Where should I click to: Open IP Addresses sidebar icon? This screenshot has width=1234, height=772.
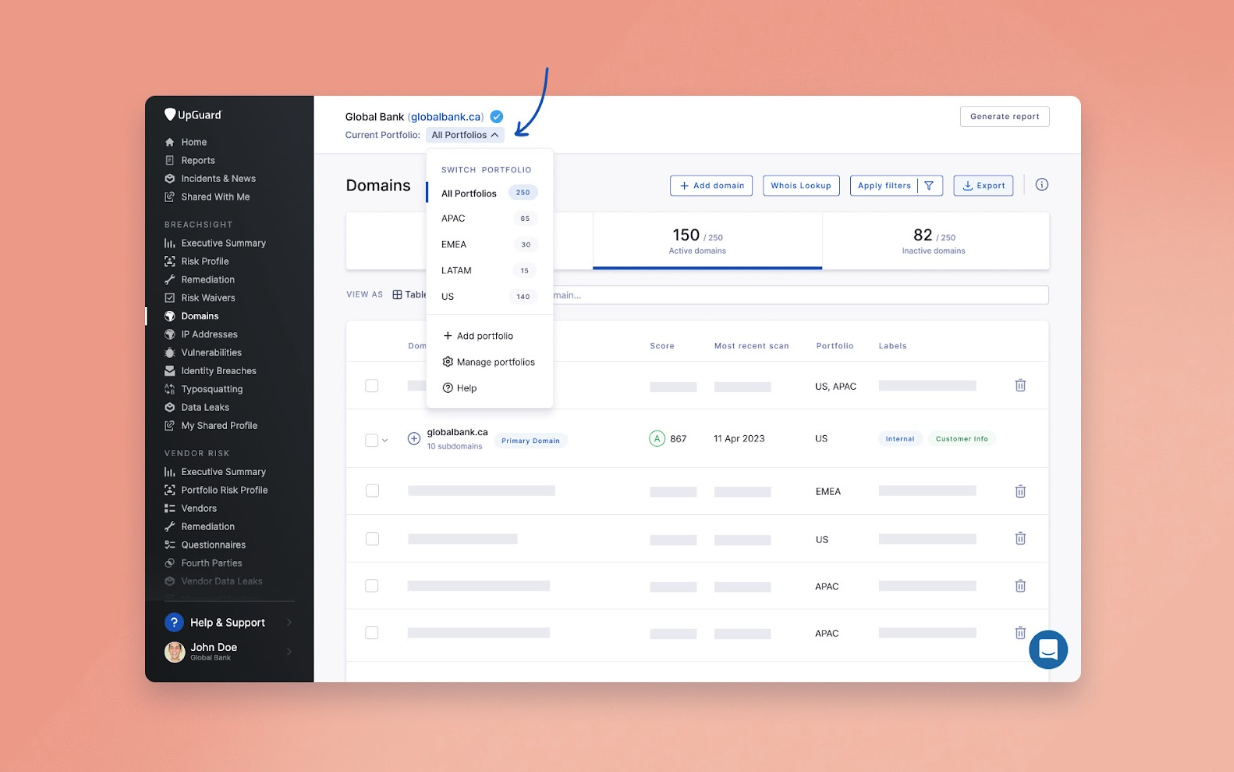pos(170,334)
